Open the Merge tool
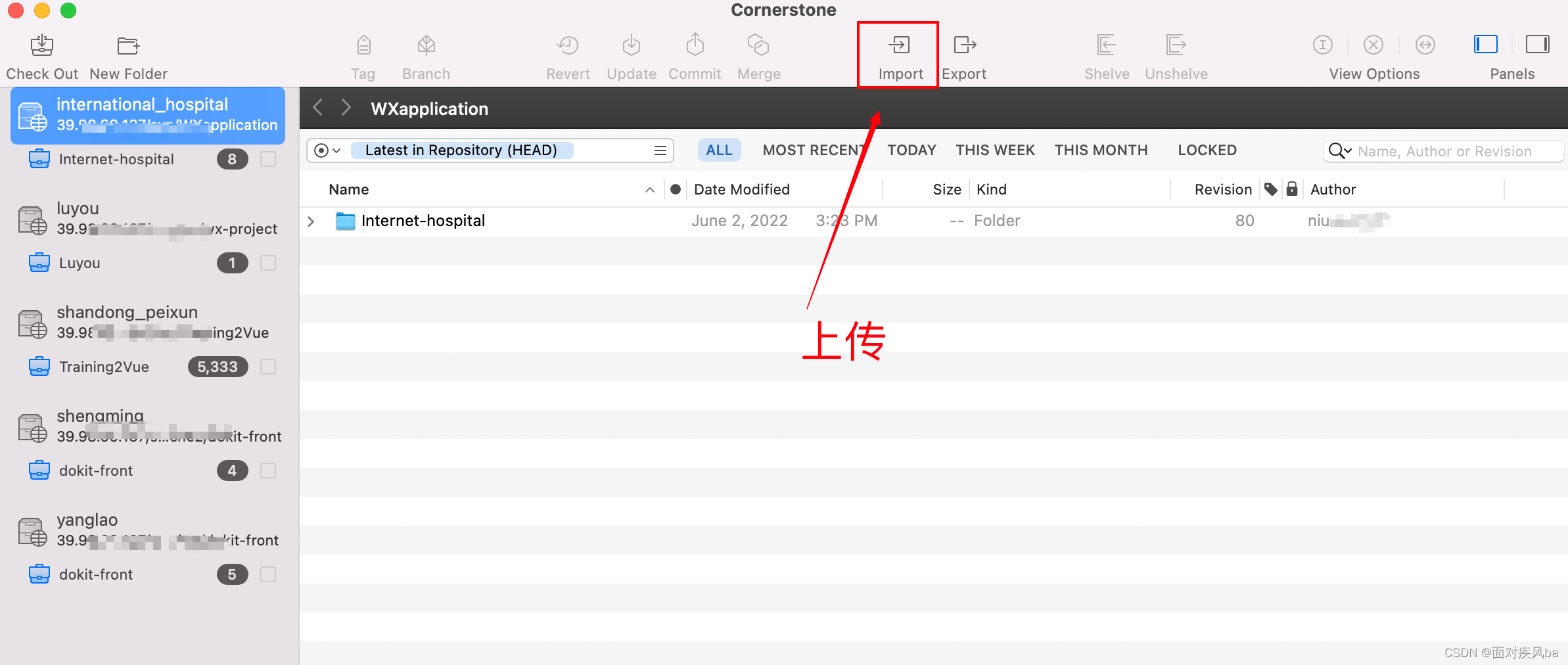 coord(758,55)
